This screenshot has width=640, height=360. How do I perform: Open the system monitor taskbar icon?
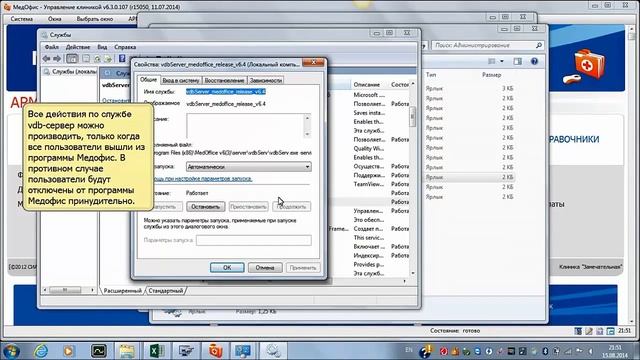(98, 351)
